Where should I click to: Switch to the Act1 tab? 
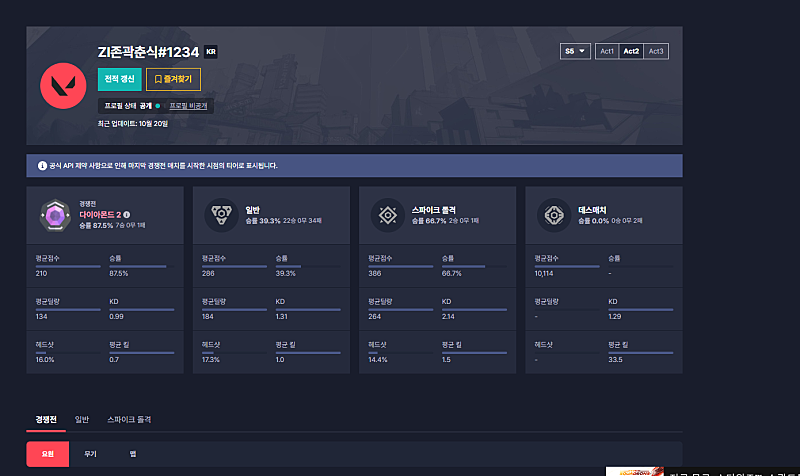coord(607,51)
